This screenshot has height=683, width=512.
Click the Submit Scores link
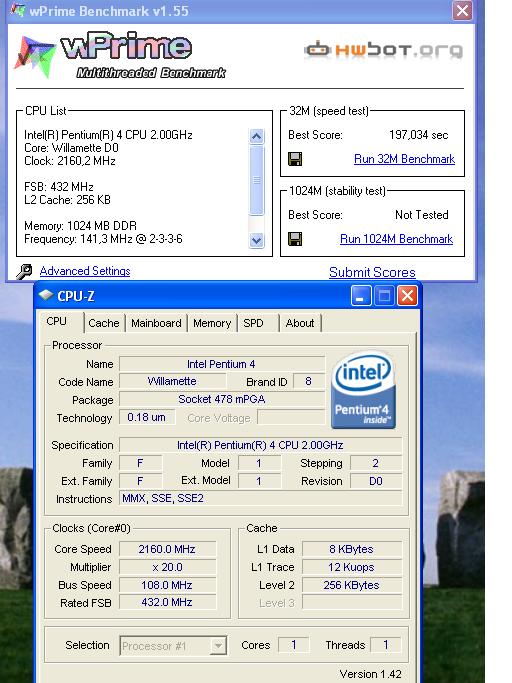point(372,272)
